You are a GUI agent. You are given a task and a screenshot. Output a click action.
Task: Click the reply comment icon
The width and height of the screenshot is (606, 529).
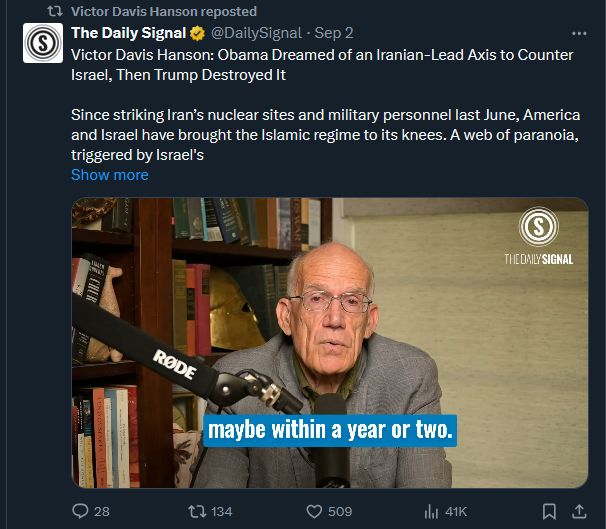(81, 511)
